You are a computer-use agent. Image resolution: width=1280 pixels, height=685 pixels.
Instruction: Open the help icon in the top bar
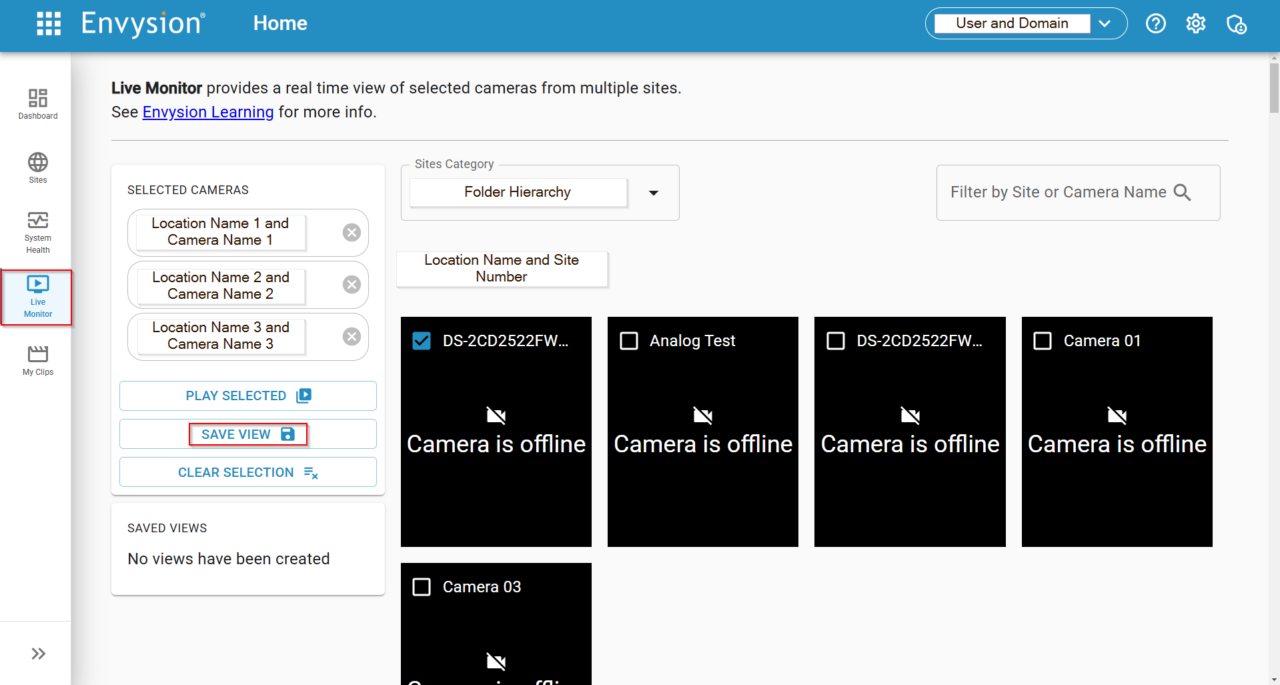click(x=1155, y=23)
